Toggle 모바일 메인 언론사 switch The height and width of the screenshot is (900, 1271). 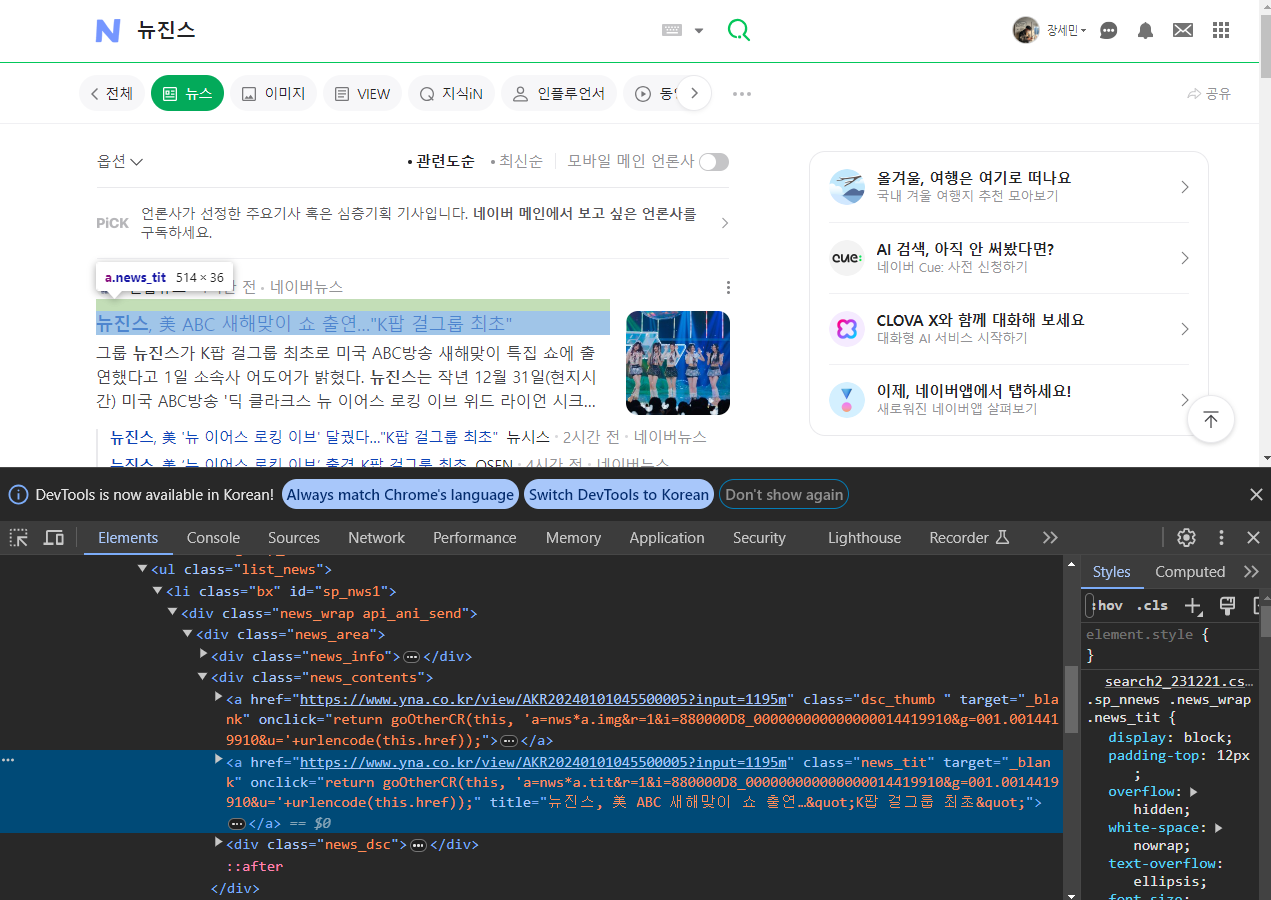(x=714, y=161)
